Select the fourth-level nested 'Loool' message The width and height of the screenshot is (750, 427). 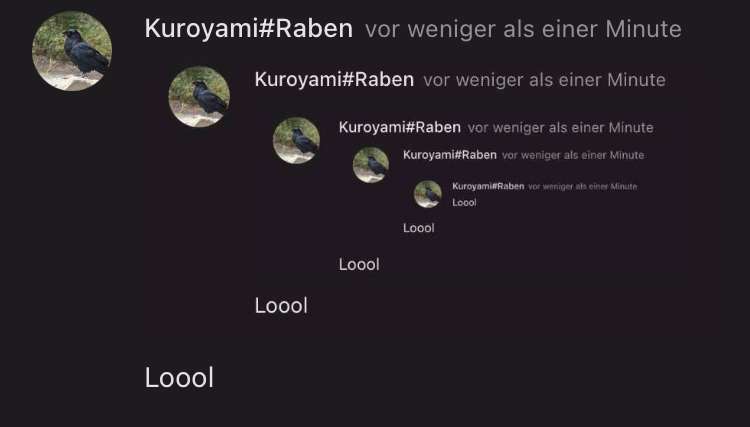coord(419,228)
